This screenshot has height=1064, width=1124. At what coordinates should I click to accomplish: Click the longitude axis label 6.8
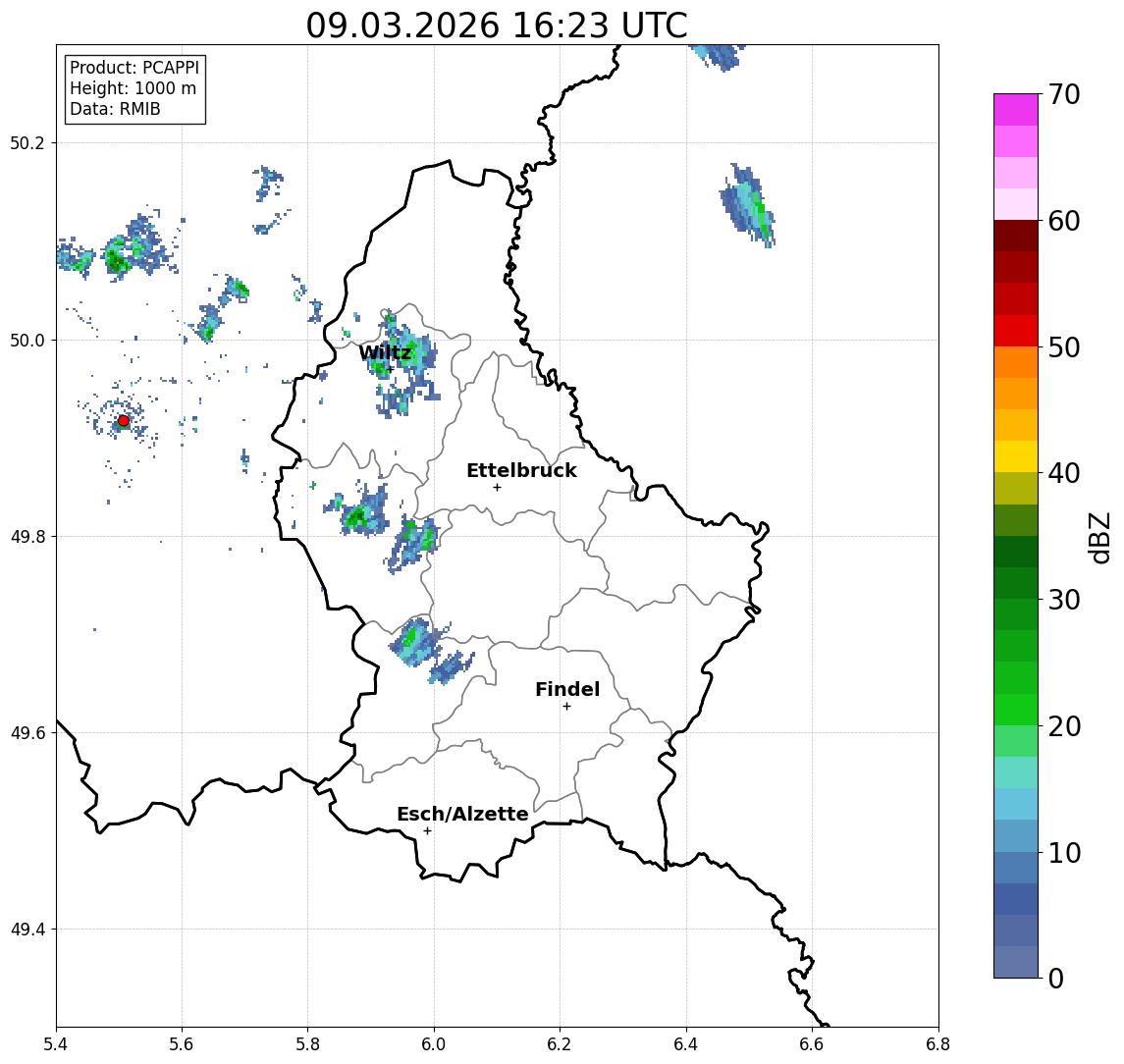(x=937, y=1044)
